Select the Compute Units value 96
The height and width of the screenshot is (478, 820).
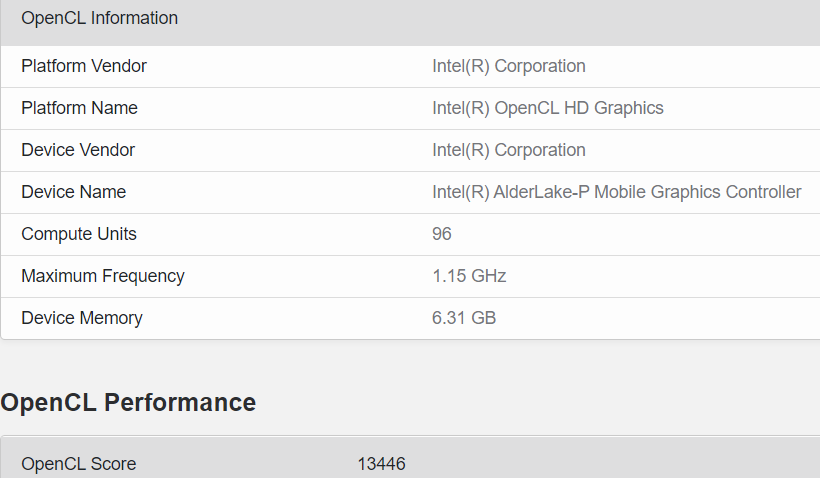[442, 234]
